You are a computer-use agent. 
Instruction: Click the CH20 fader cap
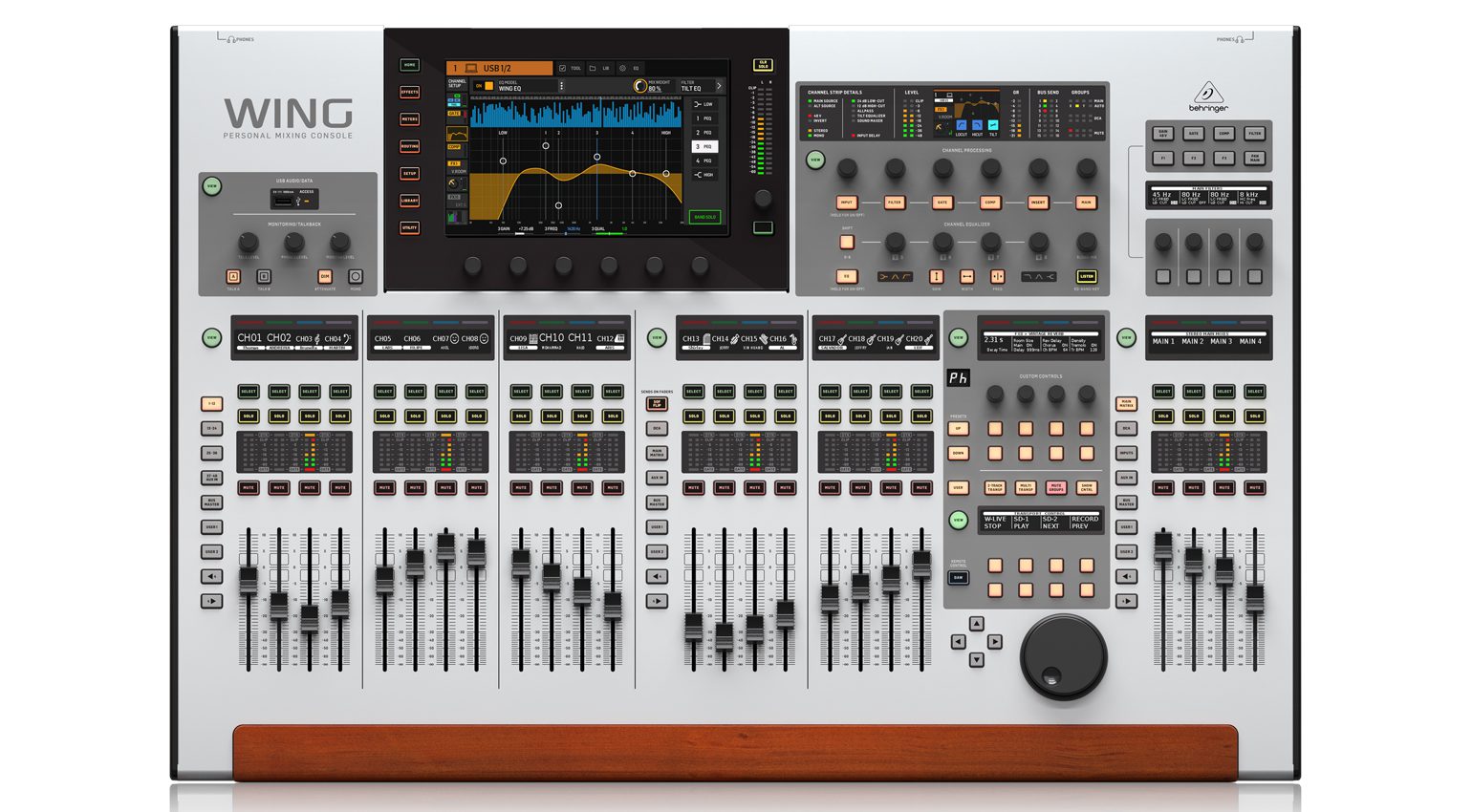point(921,564)
